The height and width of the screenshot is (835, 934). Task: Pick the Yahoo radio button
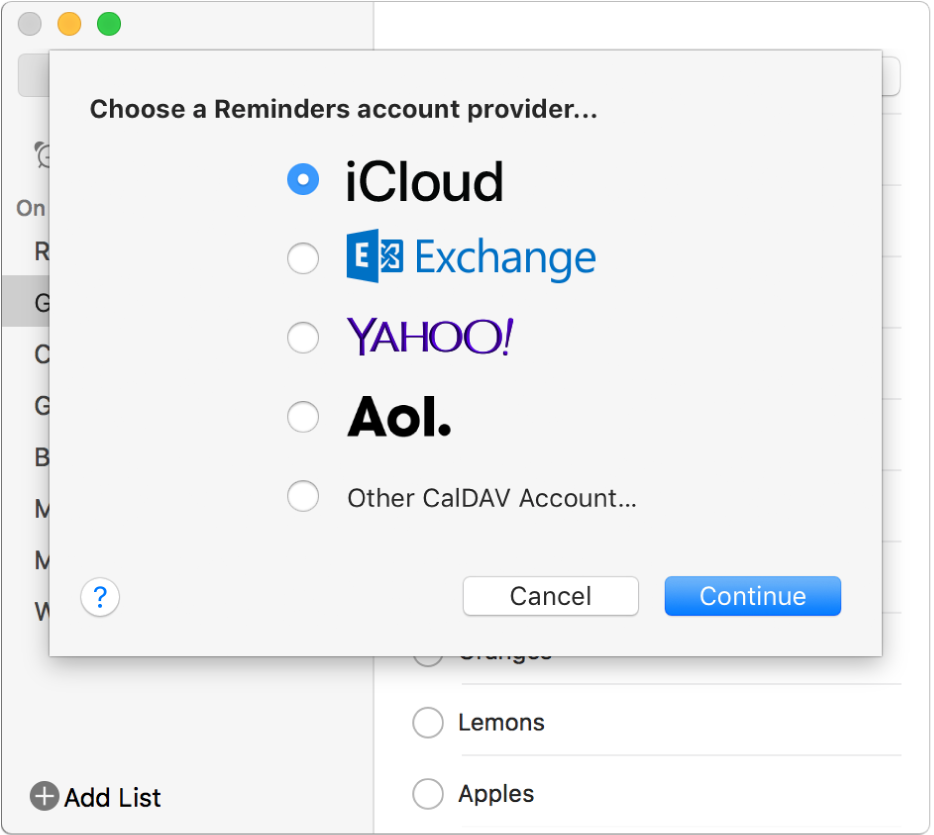[303, 338]
